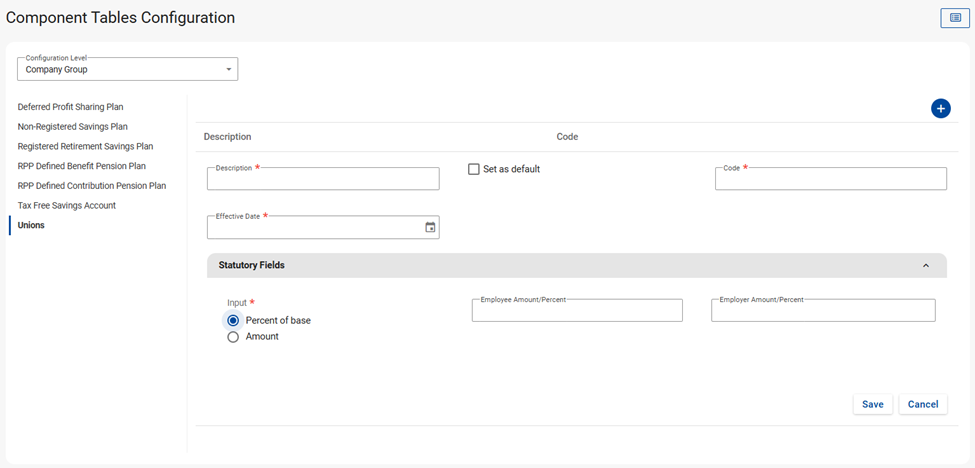Click into the Code text field
This screenshot has height=468, width=975.
(830, 179)
